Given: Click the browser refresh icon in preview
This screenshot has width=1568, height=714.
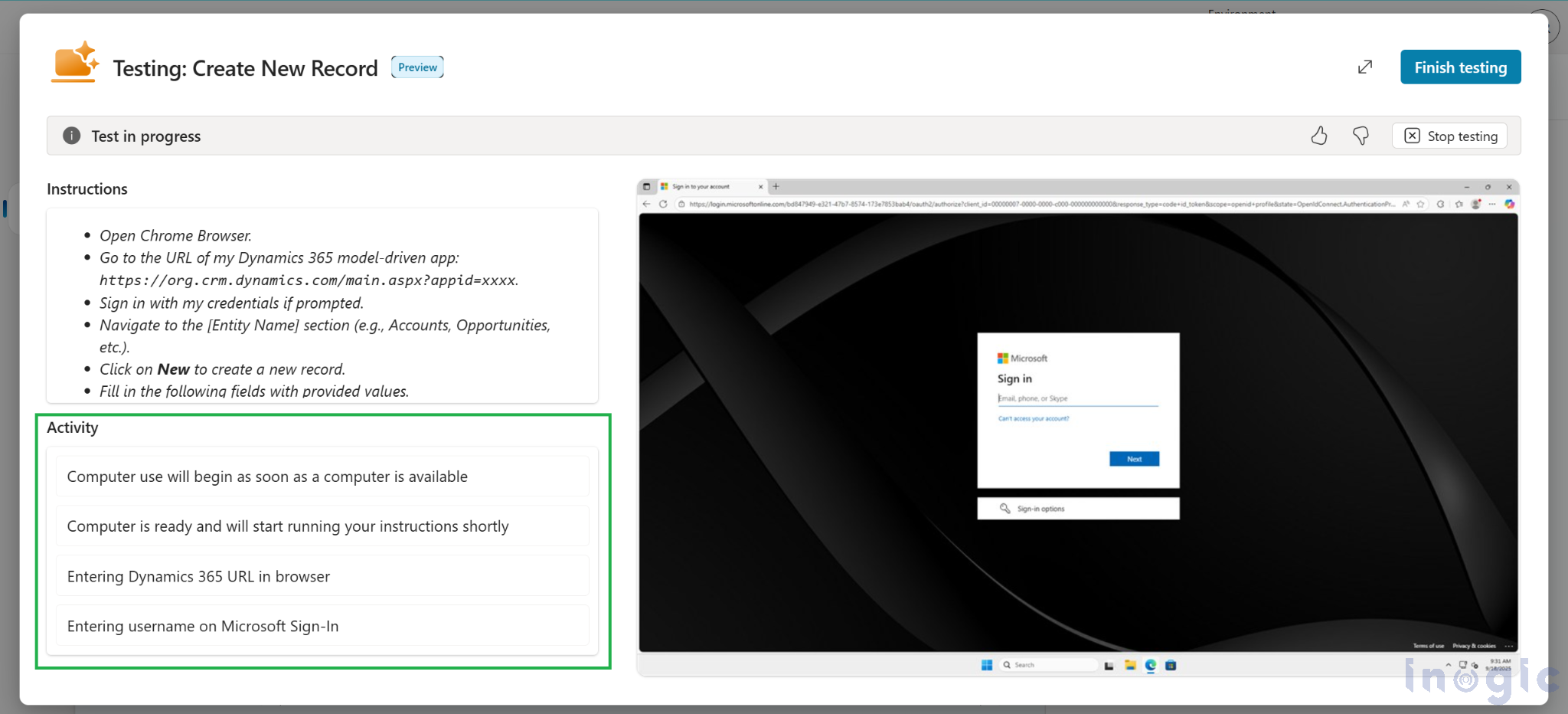Looking at the screenshot, I should [x=663, y=204].
